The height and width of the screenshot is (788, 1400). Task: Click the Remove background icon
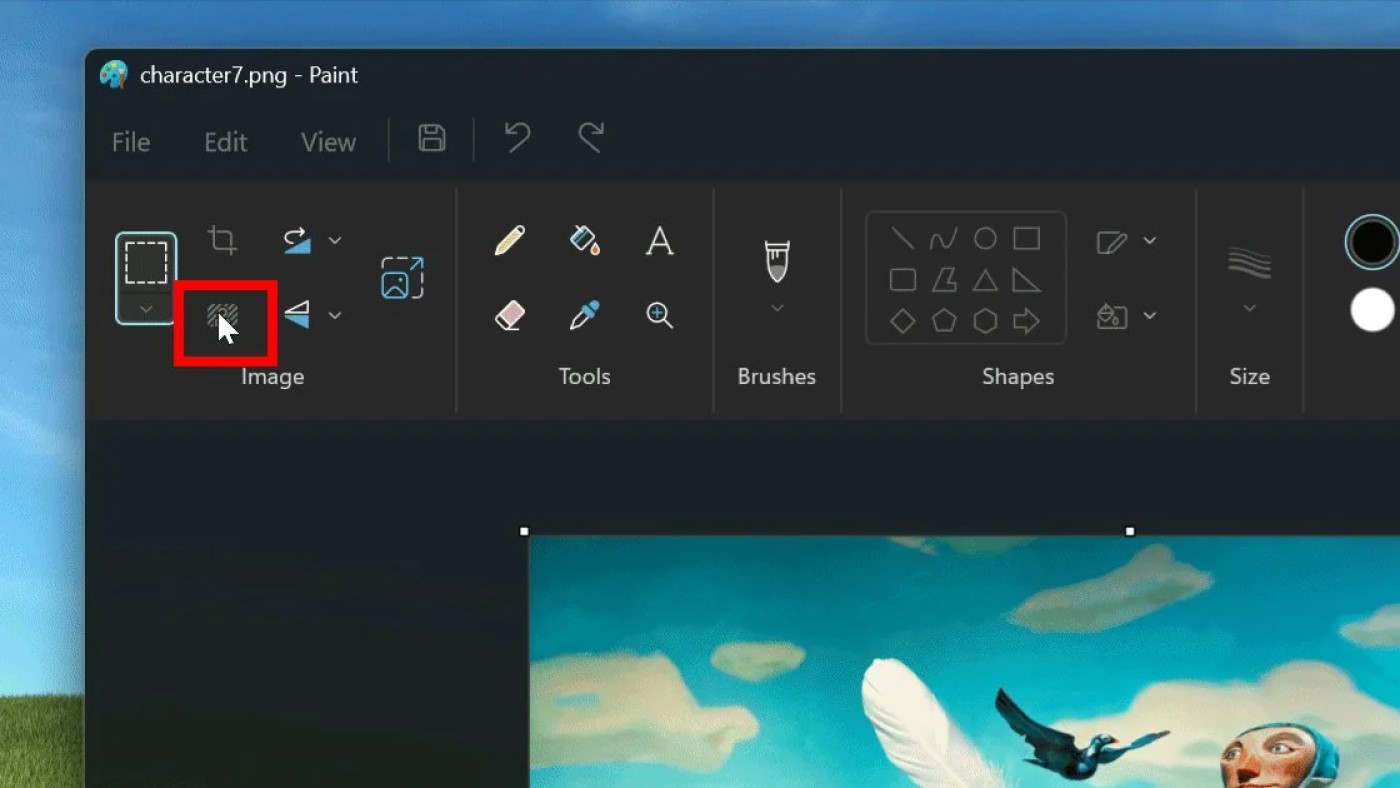[222, 316]
